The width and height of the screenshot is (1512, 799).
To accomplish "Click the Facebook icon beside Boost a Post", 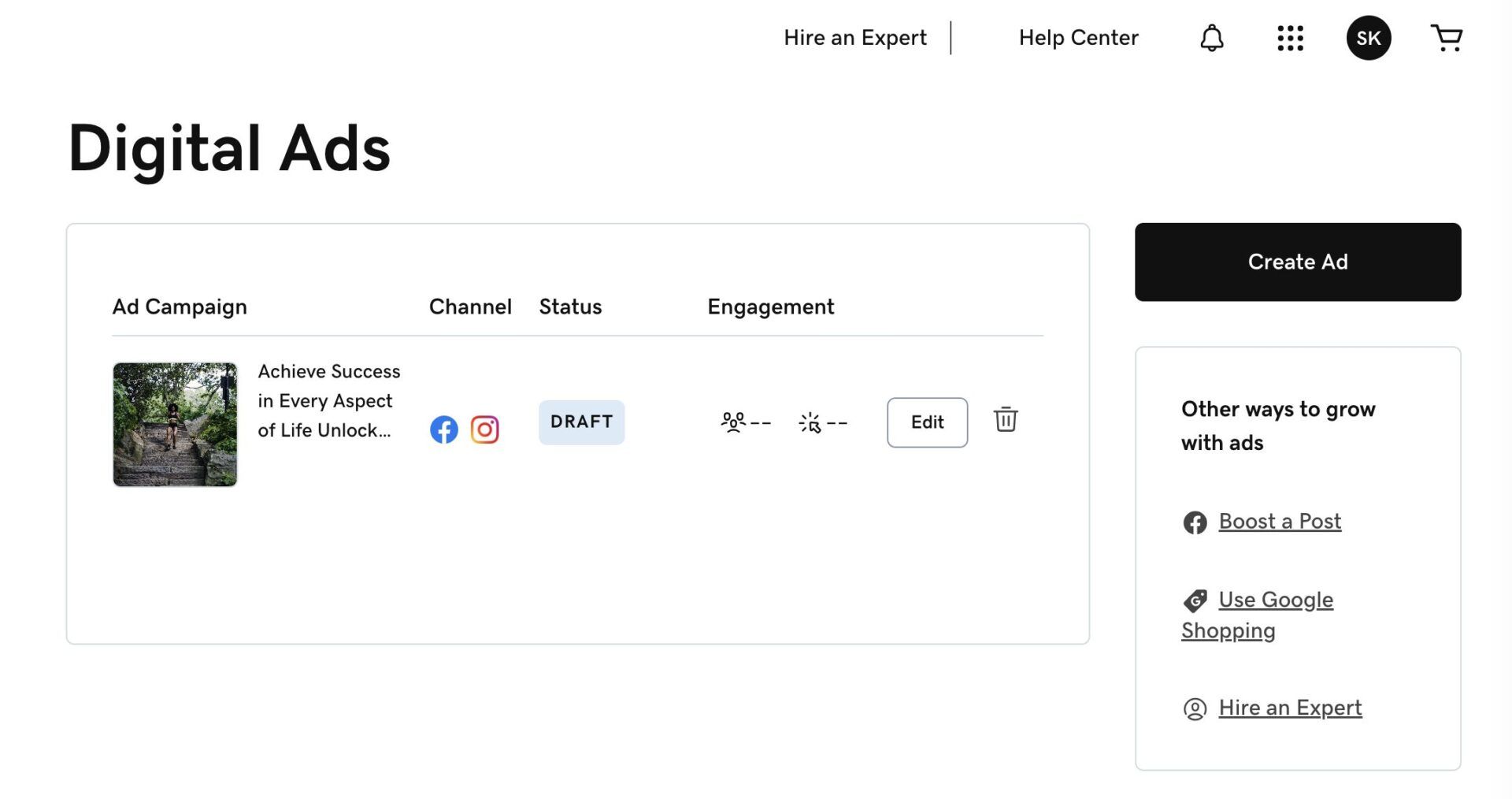I will click(1195, 522).
